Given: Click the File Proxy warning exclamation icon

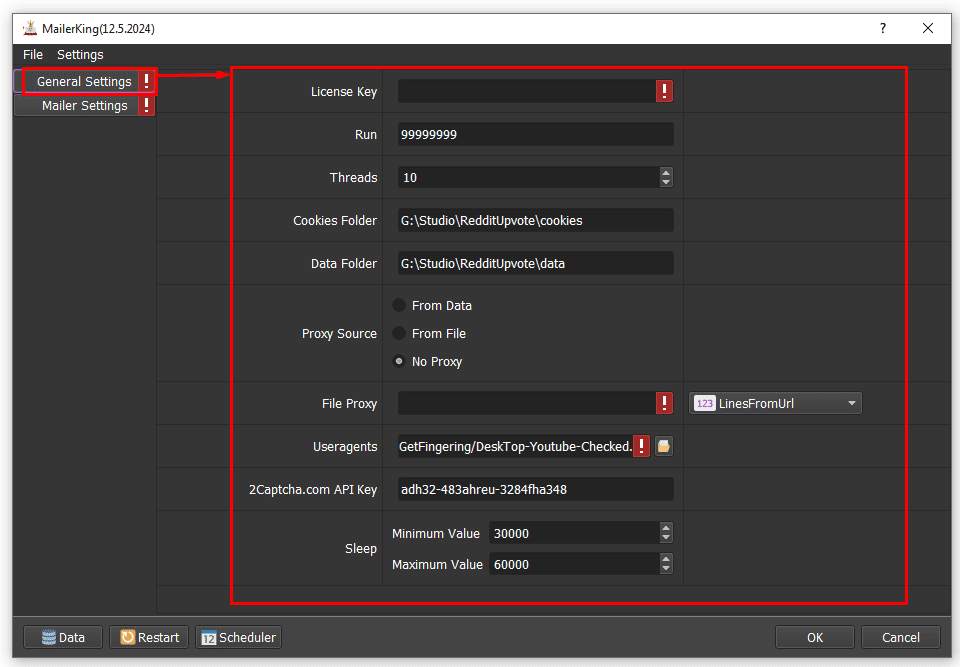Looking at the screenshot, I should [x=664, y=403].
